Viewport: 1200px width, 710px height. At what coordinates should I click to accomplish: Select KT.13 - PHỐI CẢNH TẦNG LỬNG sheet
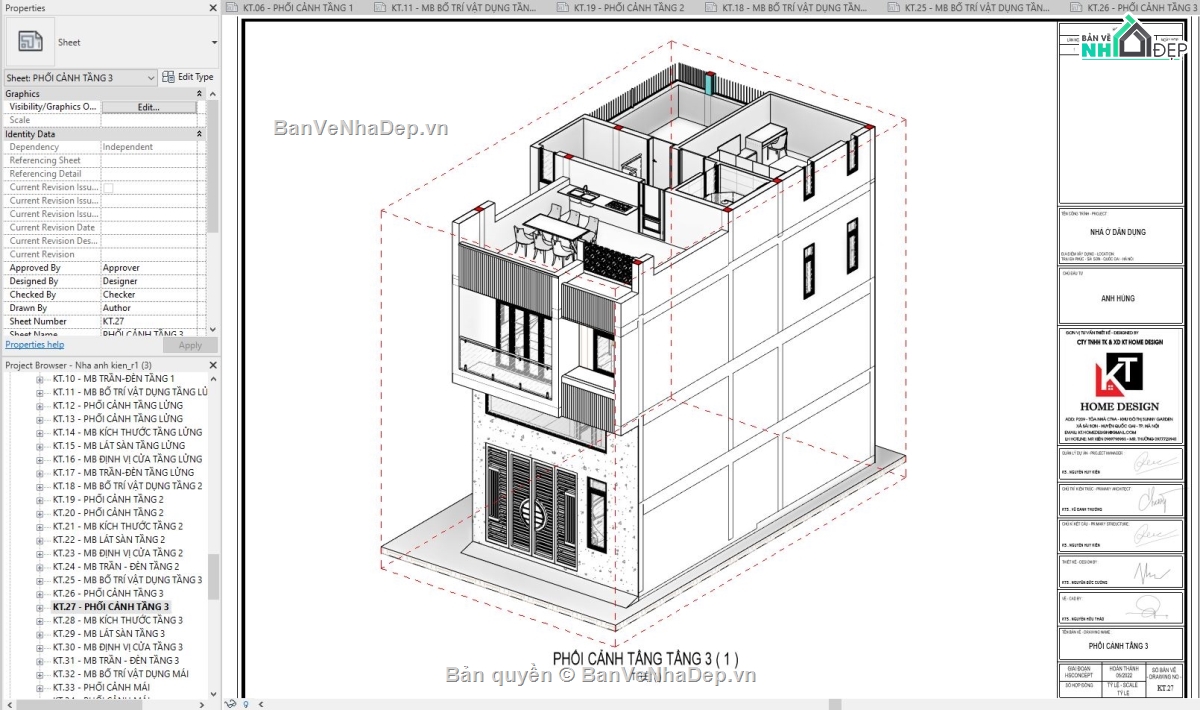click(x=118, y=419)
